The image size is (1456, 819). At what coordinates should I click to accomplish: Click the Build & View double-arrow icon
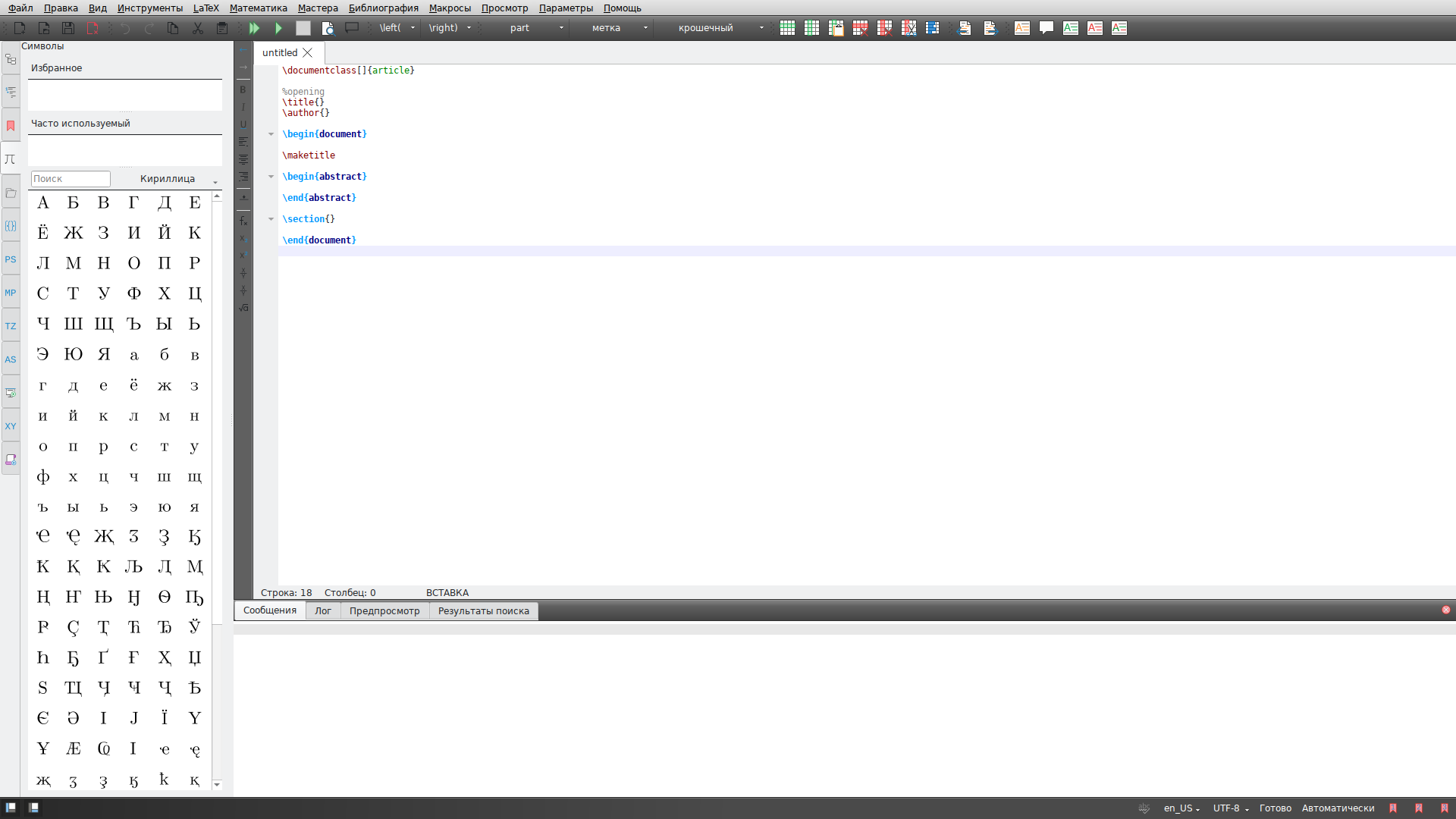click(254, 28)
